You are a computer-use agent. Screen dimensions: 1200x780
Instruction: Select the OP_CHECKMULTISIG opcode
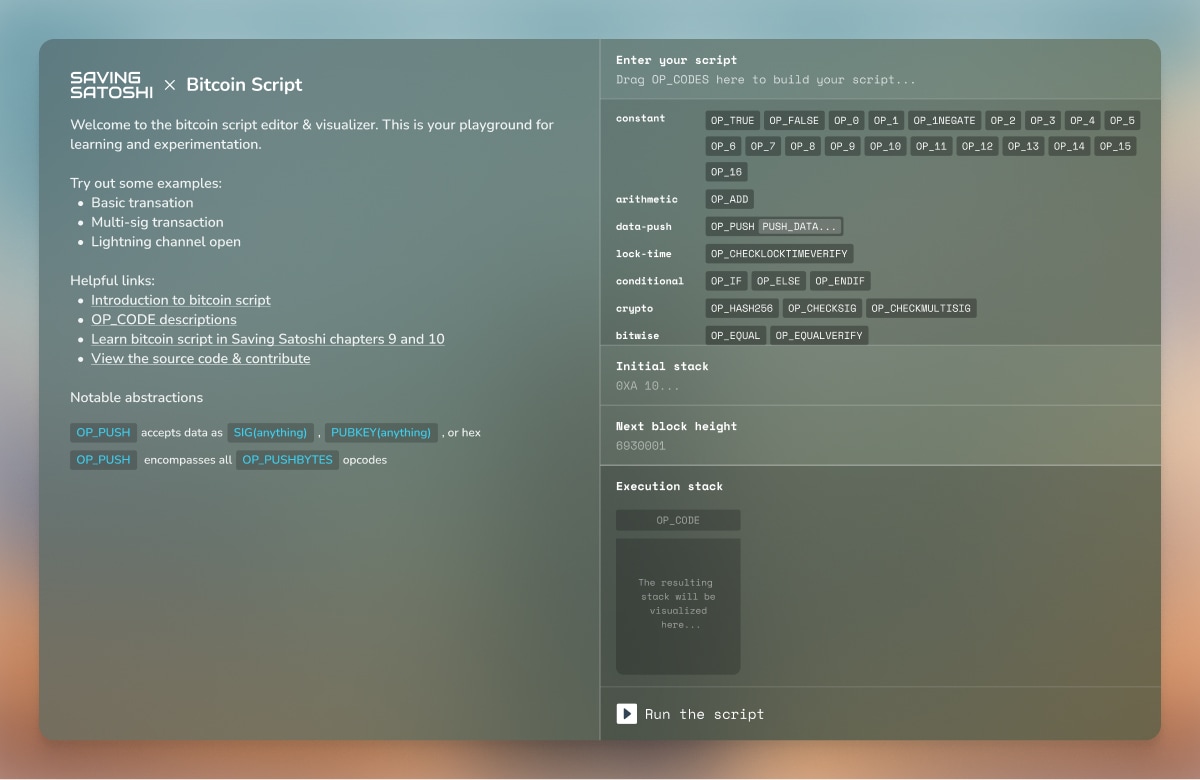point(920,308)
